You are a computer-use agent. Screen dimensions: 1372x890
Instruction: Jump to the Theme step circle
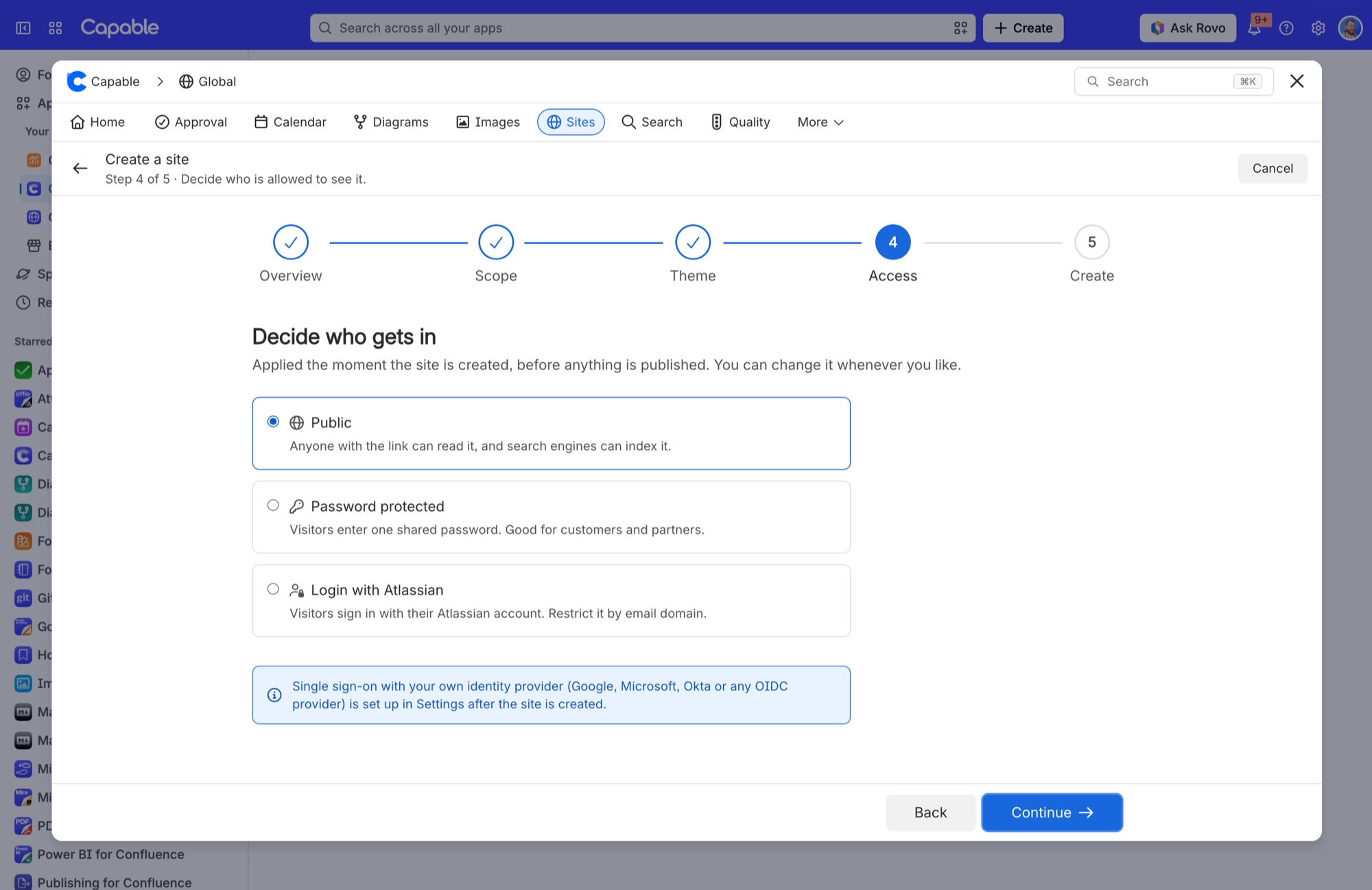pyautogui.click(x=693, y=242)
